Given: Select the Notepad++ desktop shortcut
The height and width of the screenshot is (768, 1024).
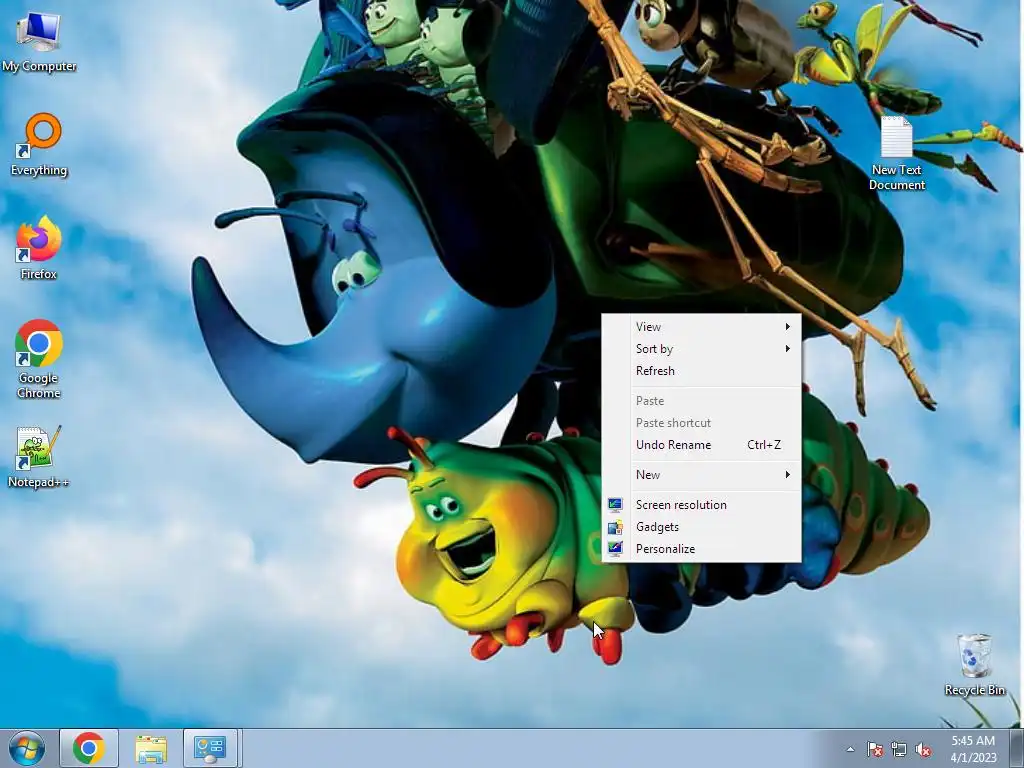Looking at the screenshot, I should pos(39,457).
